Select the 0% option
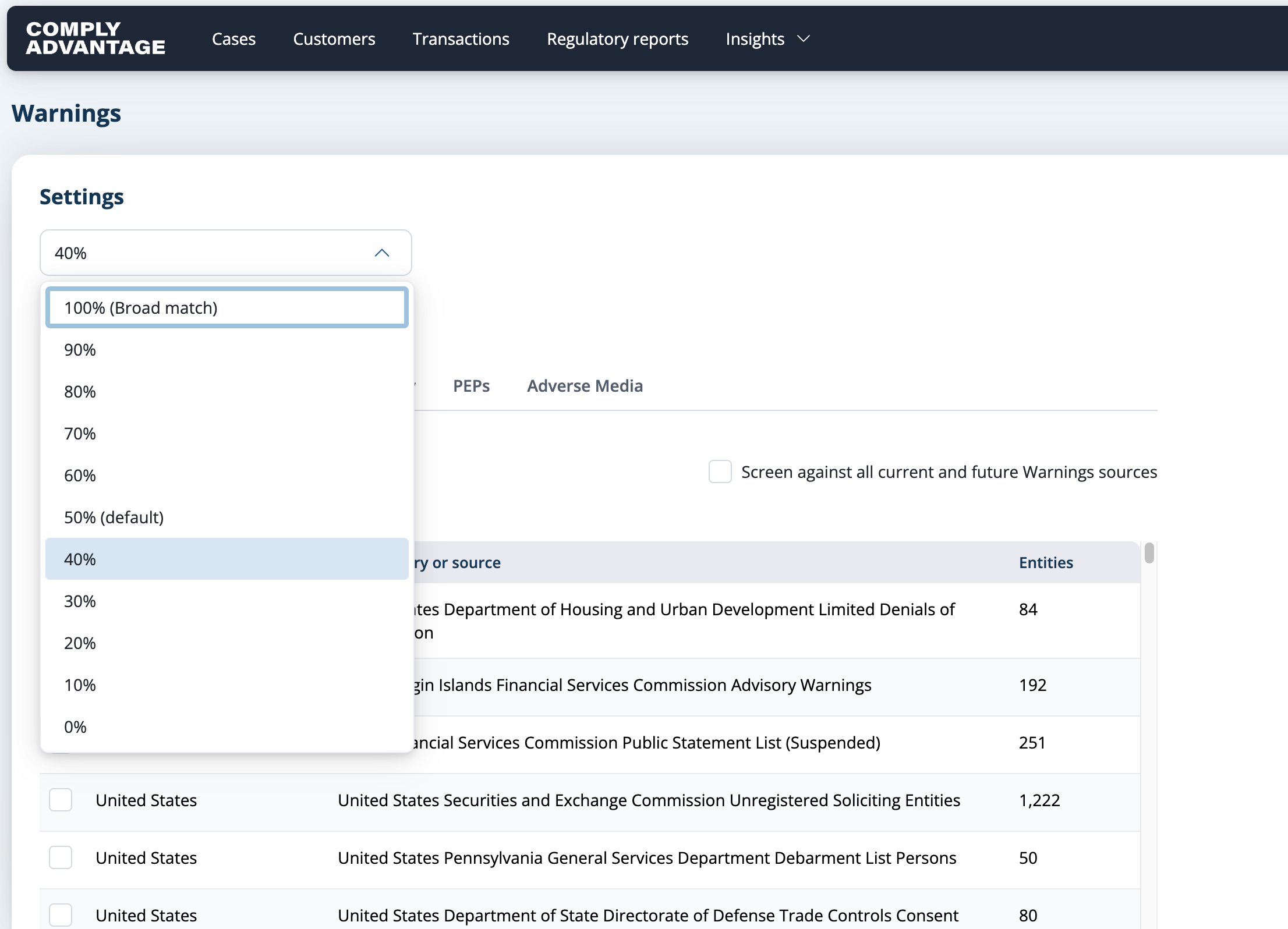 pyautogui.click(x=227, y=727)
